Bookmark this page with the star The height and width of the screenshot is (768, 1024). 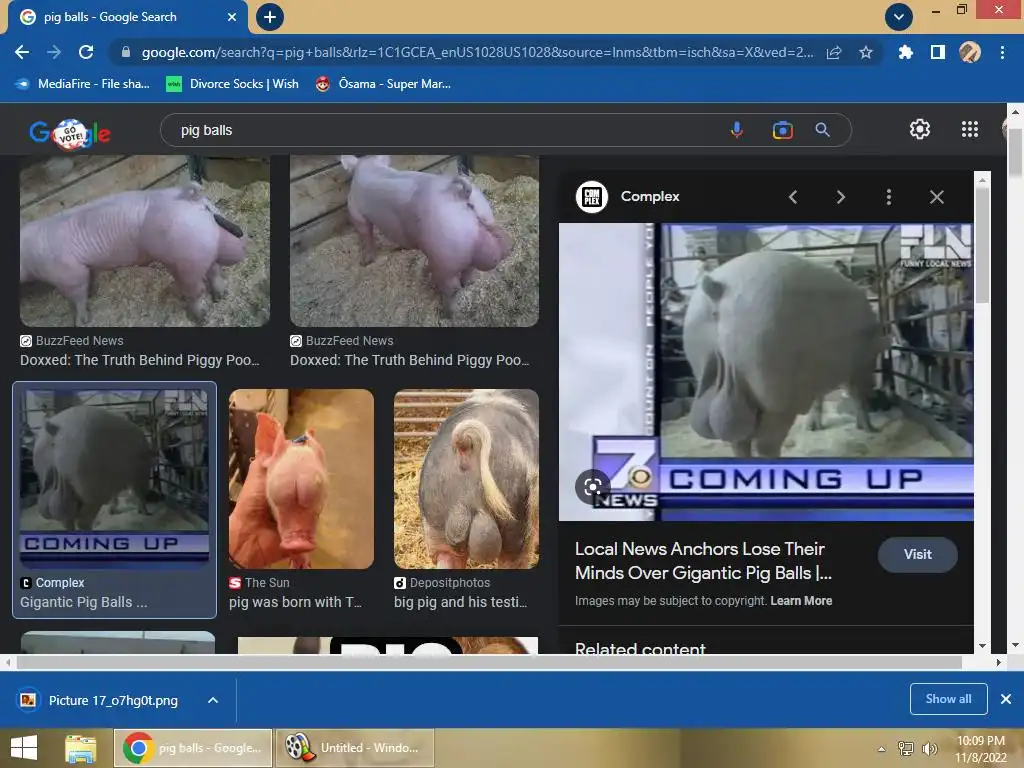(866, 52)
